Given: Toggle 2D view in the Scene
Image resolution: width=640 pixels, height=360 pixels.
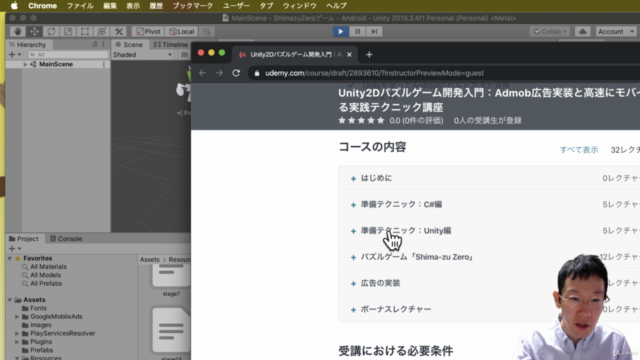Looking at the screenshot, I should coord(184,54).
